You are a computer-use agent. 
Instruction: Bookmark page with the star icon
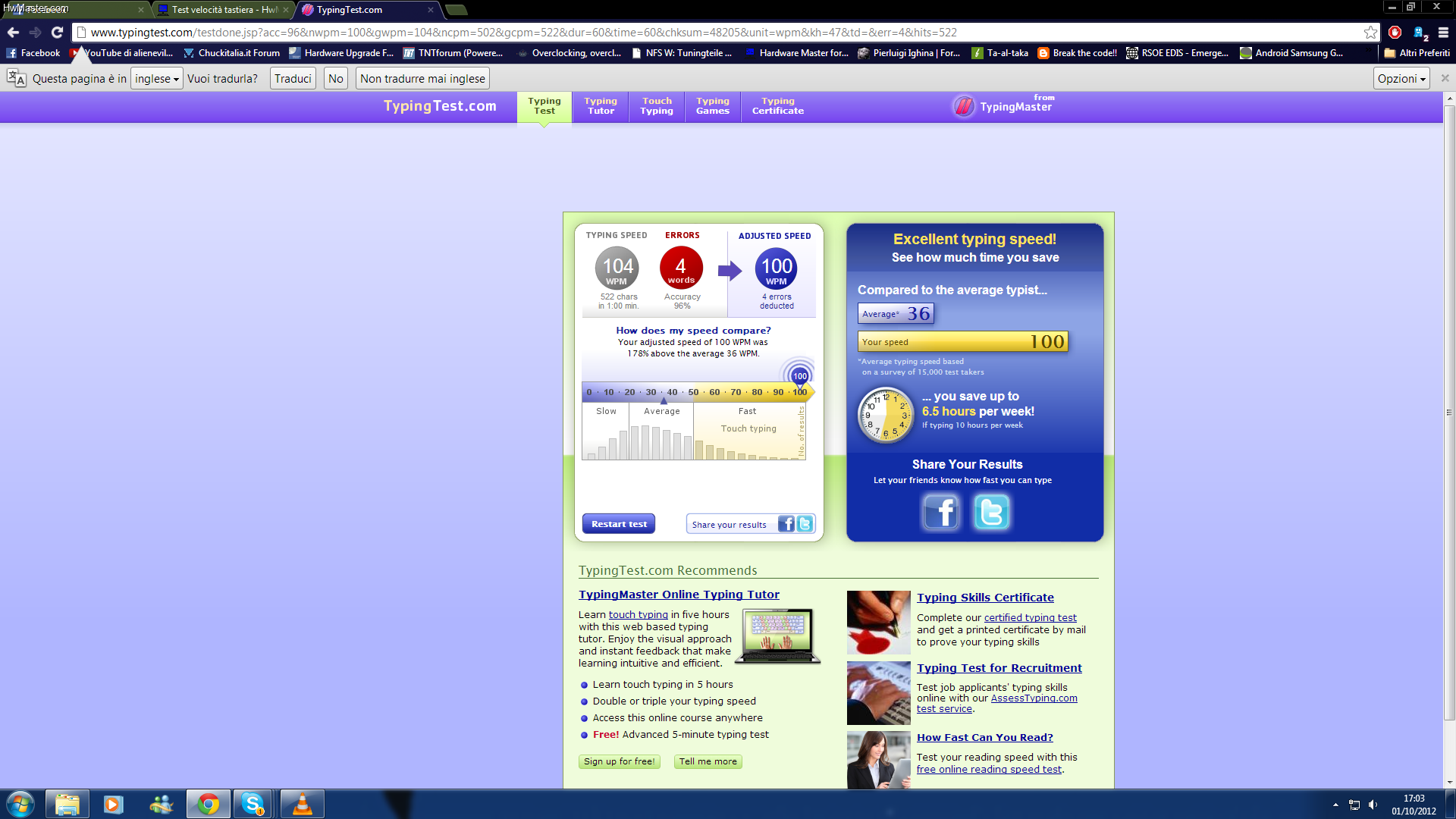[1370, 32]
